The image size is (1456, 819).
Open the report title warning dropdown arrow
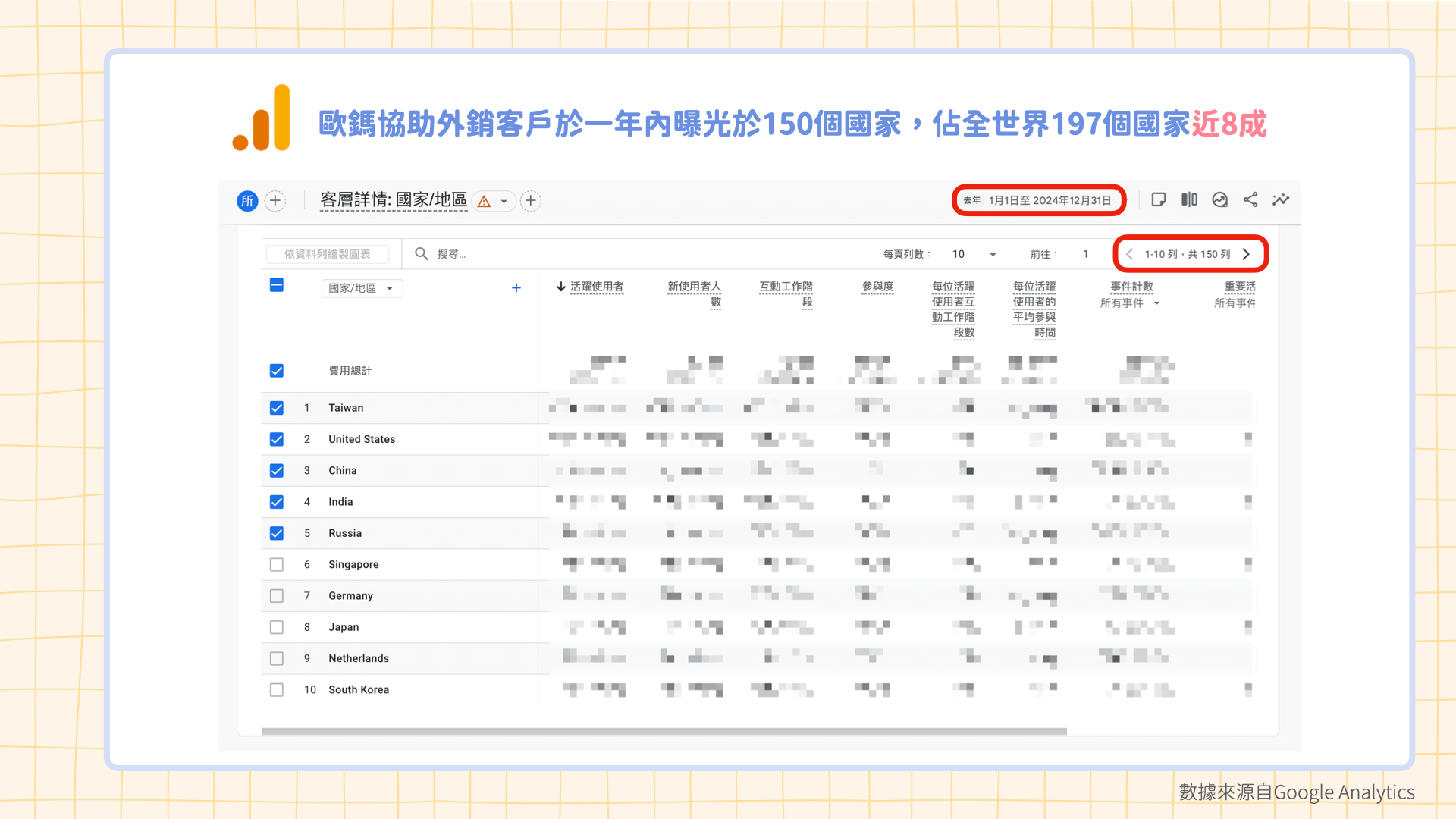(504, 202)
